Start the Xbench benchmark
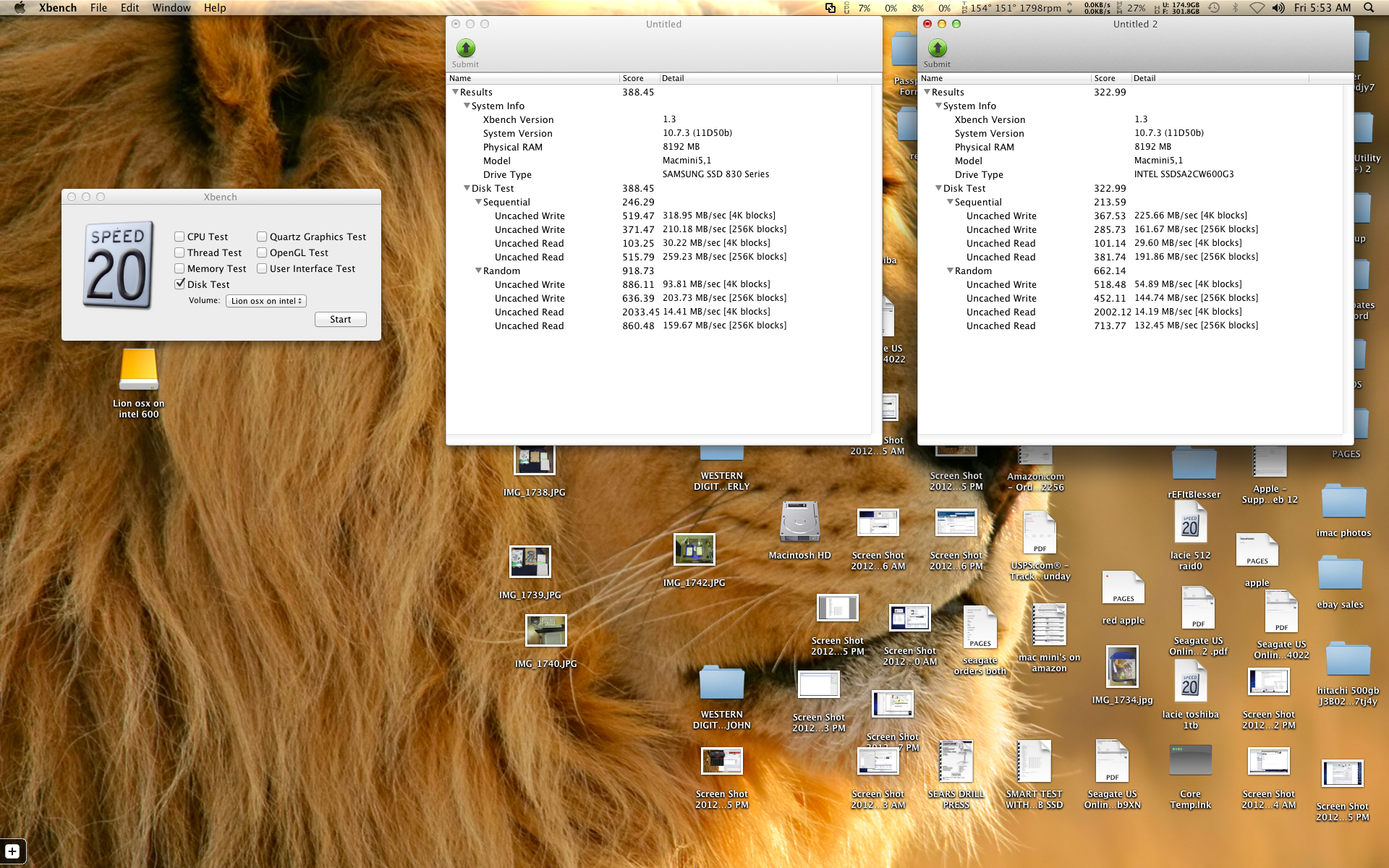The width and height of the screenshot is (1389, 868). 340,319
